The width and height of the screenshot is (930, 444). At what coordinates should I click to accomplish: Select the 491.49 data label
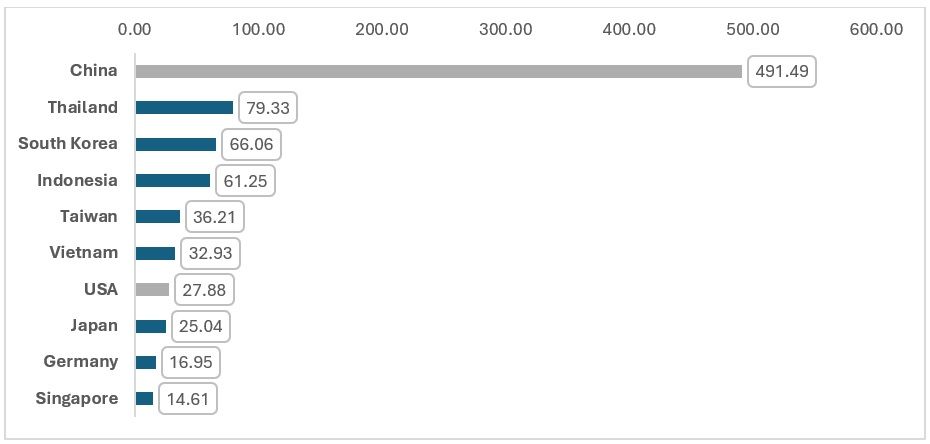(782, 71)
